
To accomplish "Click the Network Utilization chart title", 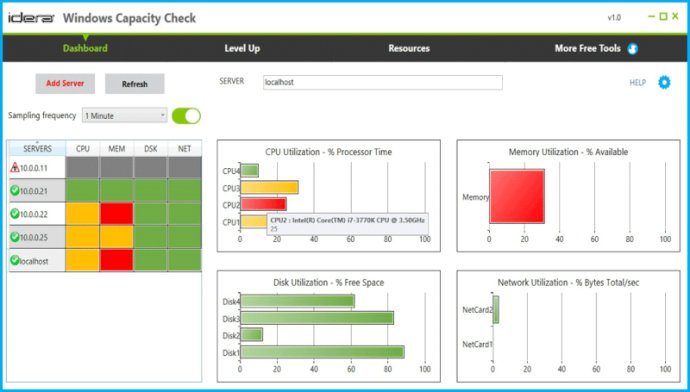I will click(x=568, y=282).
